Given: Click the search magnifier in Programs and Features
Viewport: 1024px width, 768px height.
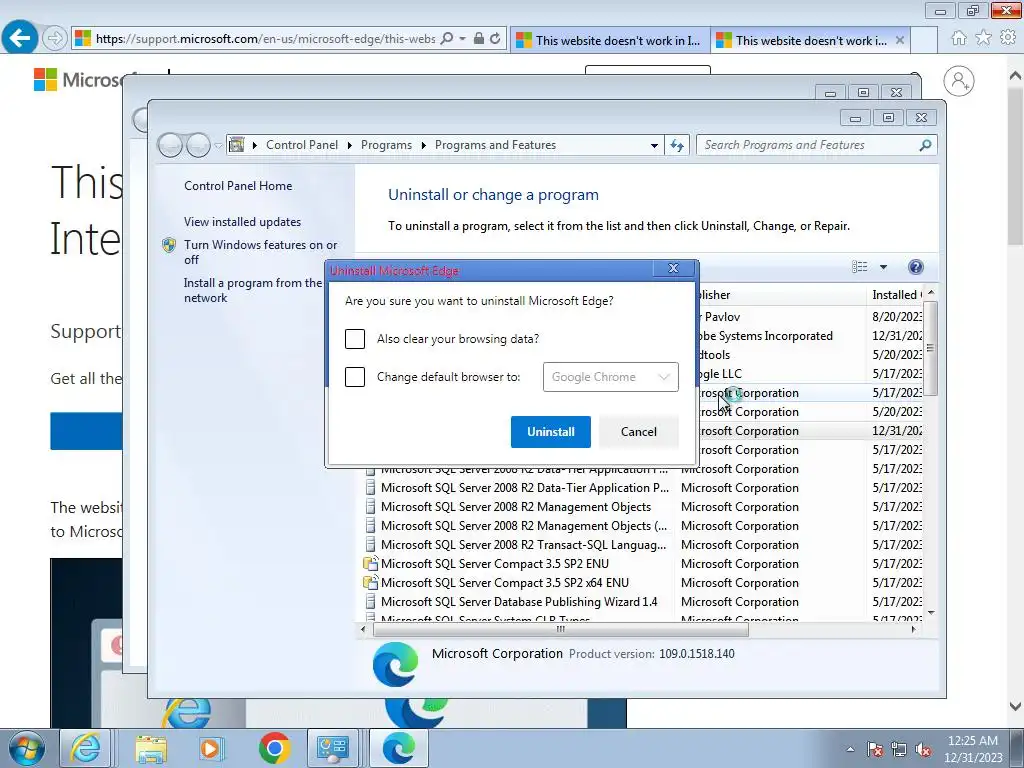Looking at the screenshot, I should click(925, 145).
